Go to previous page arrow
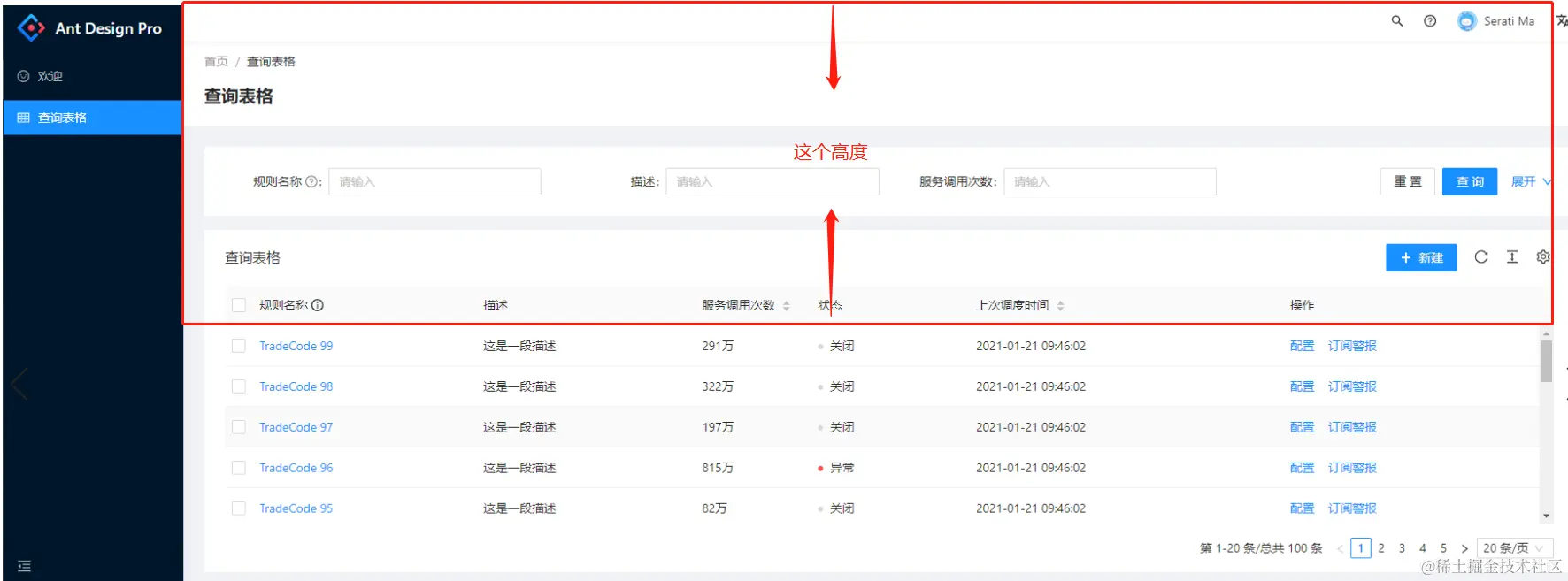 pos(1340,548)
